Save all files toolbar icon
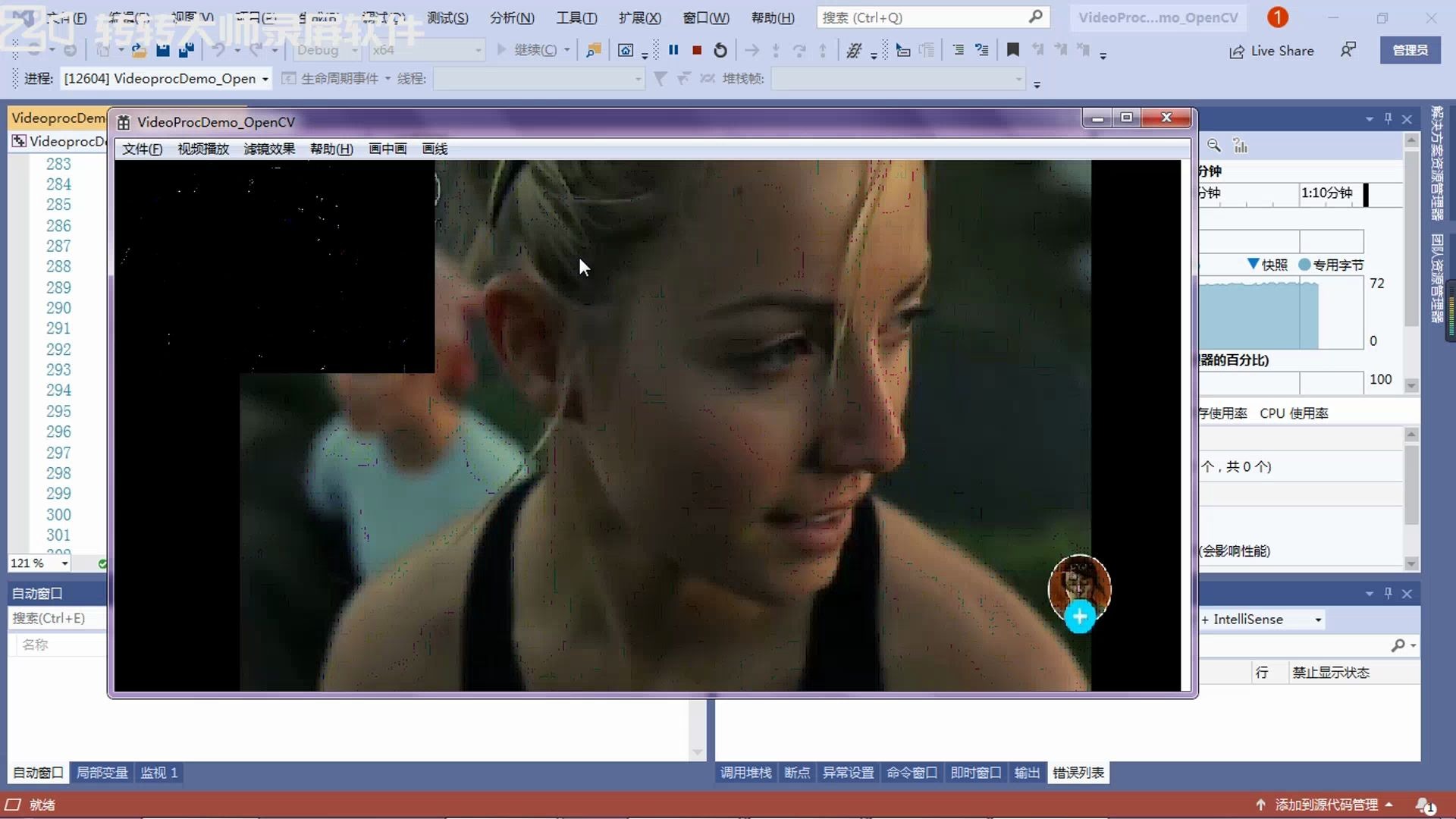This screenshot has height=819, width=1456. point(187,50)
